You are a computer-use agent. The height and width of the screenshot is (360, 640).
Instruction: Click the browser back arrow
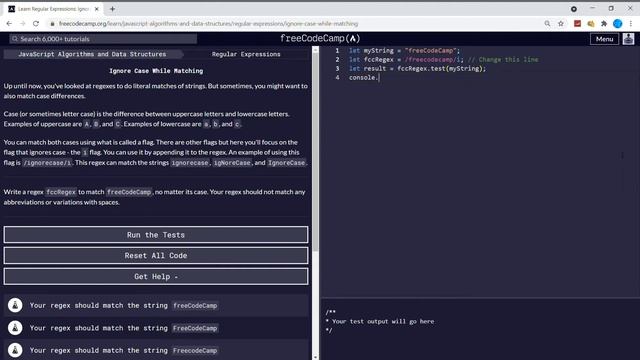pos(9,24)
